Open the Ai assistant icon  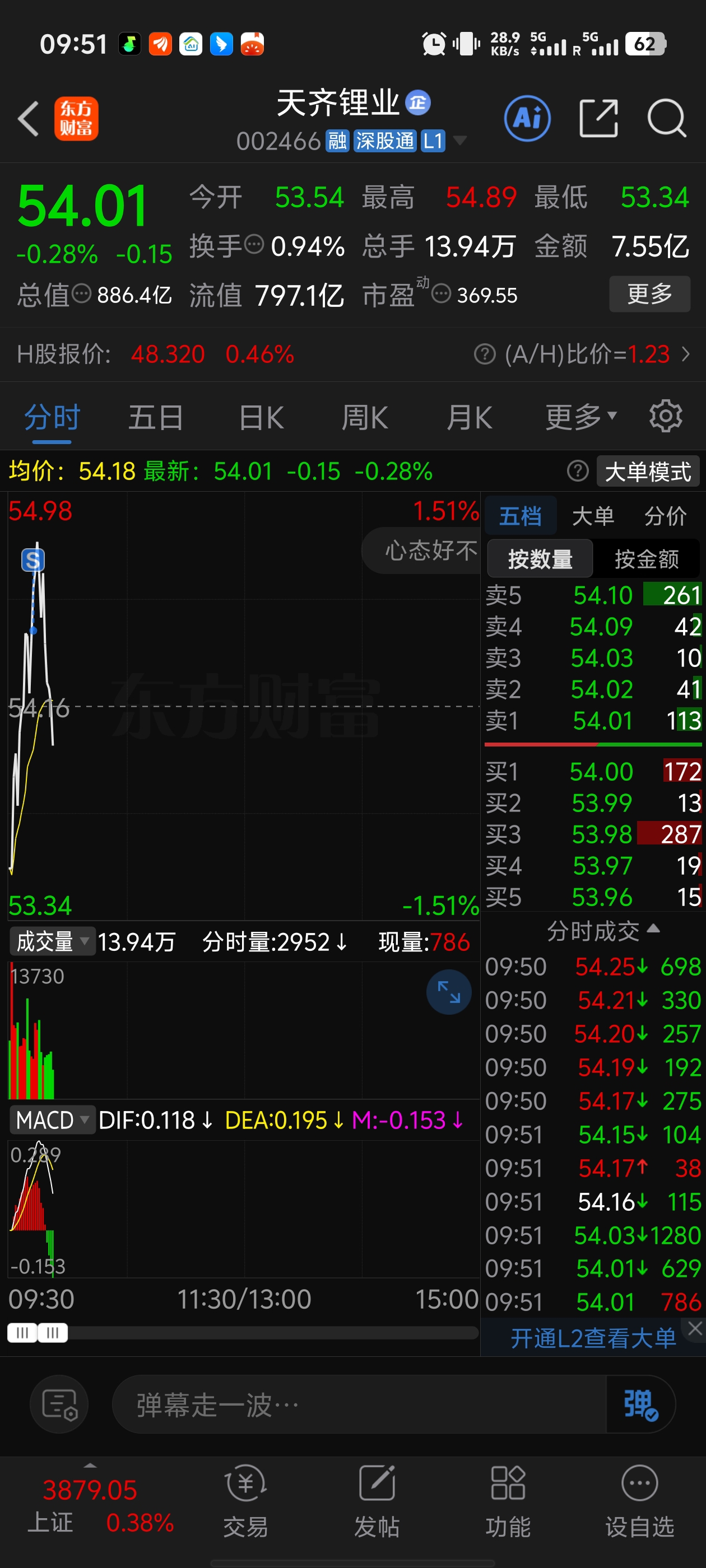tap(527, 118)
